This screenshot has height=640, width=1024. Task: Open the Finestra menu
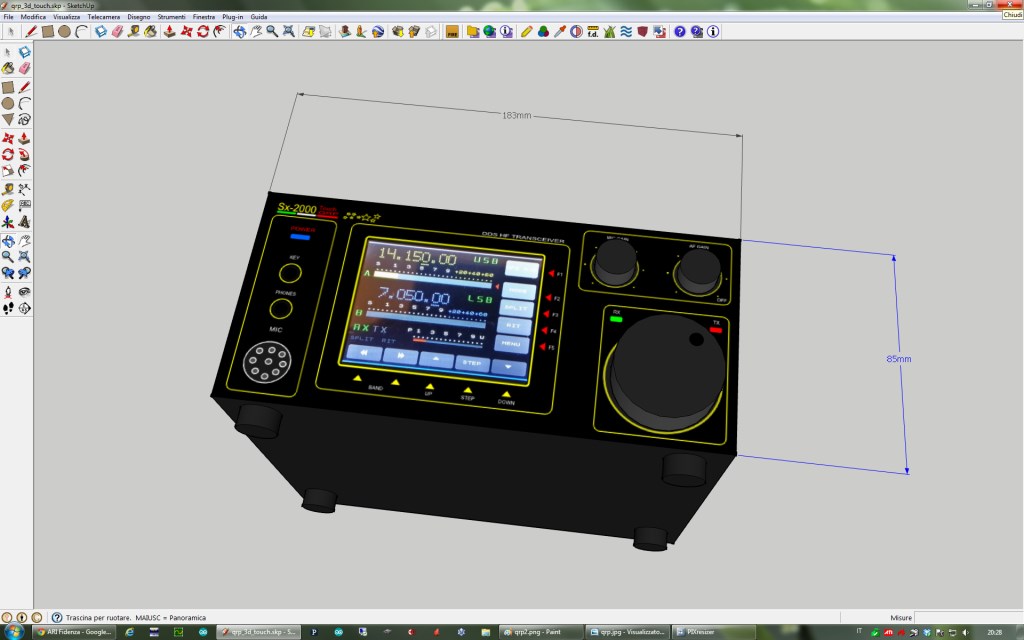pos(203,17)
